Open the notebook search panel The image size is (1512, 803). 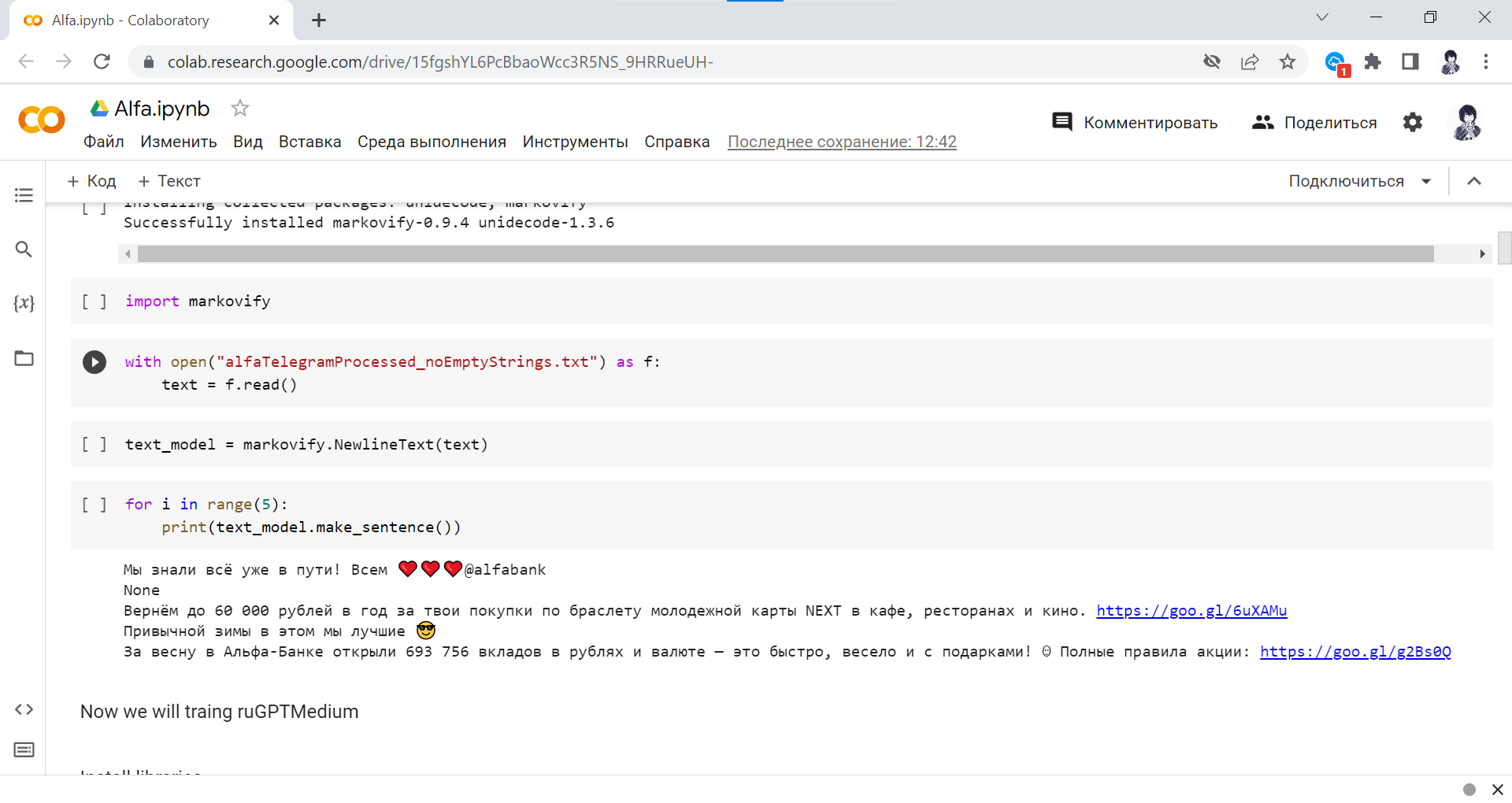[24, 250]
